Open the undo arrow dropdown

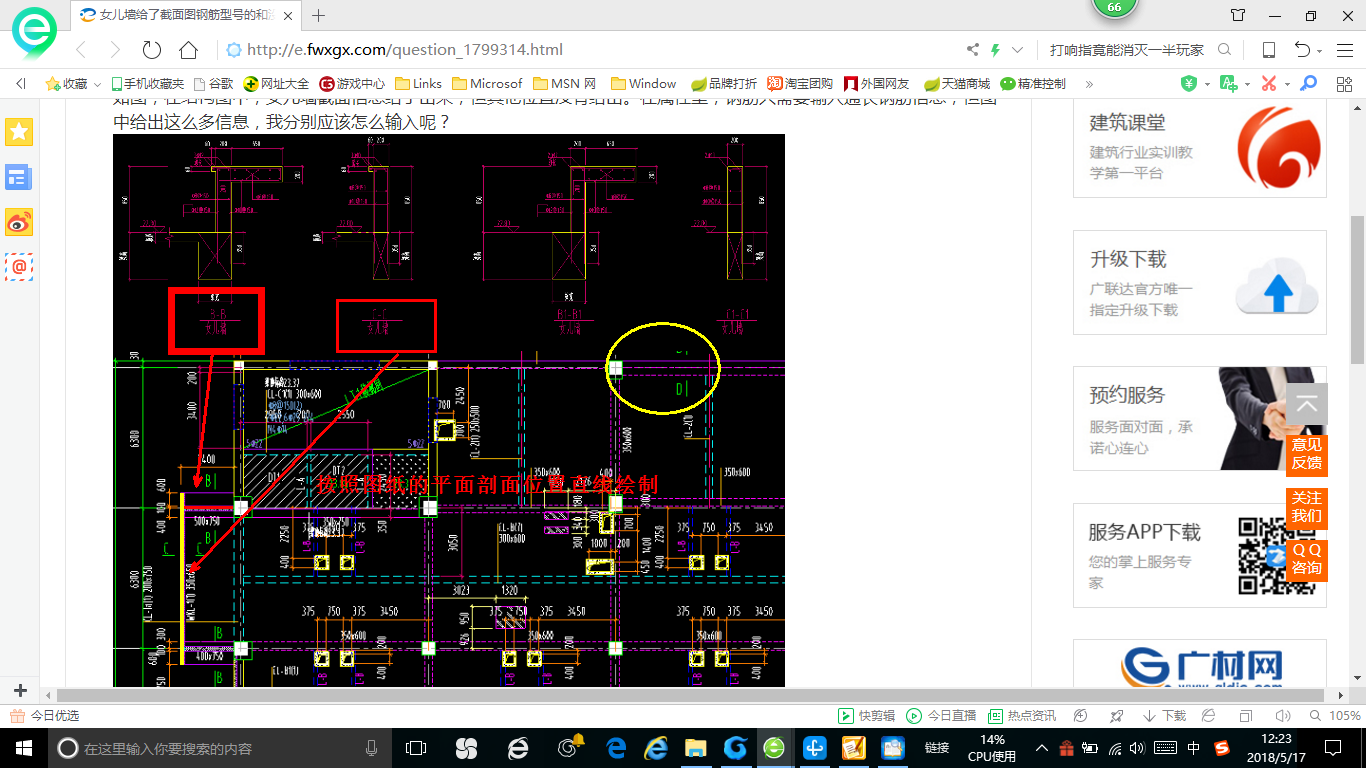(x=1320, y=51)
